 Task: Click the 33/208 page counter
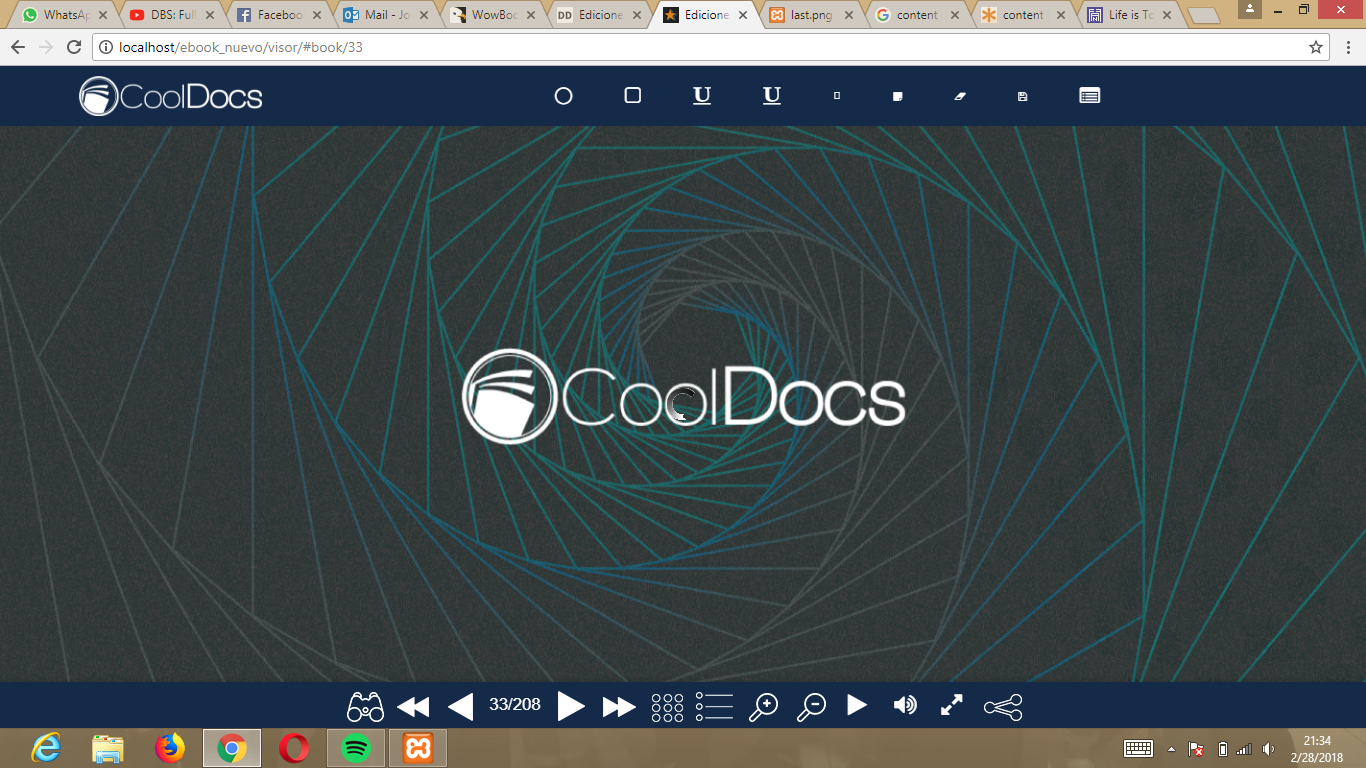click(515, 705)
